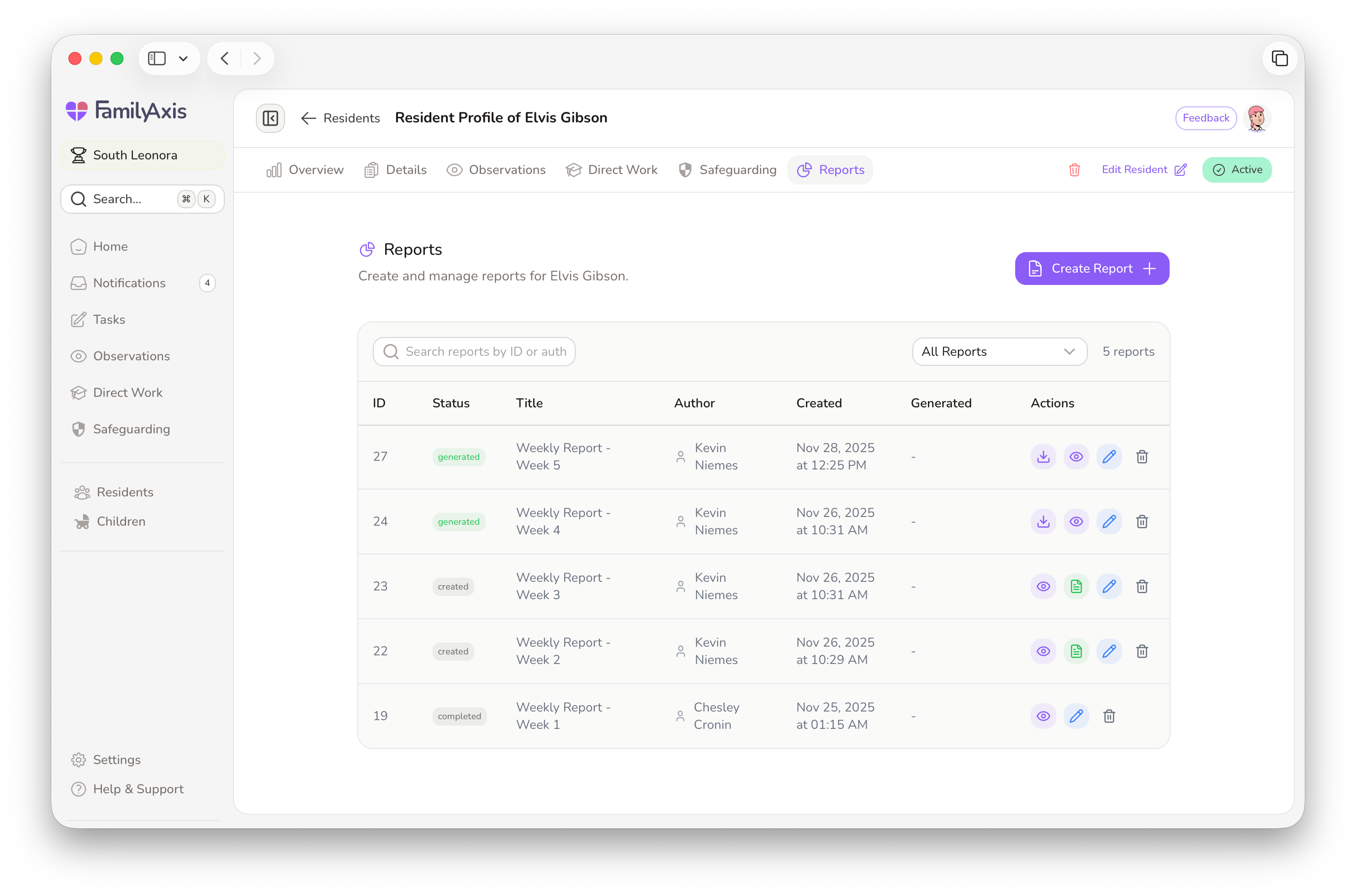Open user avatar in top right
This screenshot has width=1356, height=896.
(x=1256, y=118)
